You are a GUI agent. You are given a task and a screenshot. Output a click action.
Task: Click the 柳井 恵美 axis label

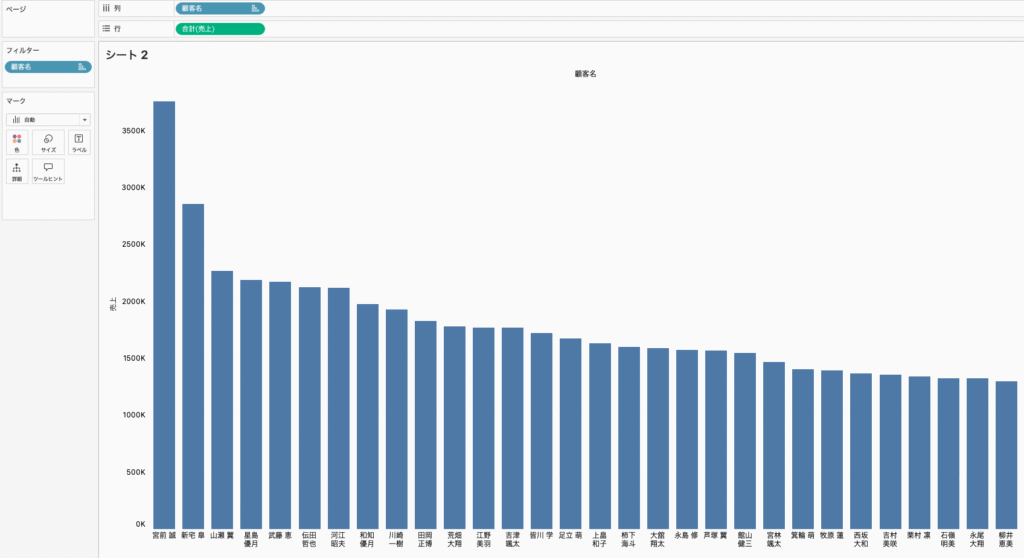click(x=1006, y=539)
